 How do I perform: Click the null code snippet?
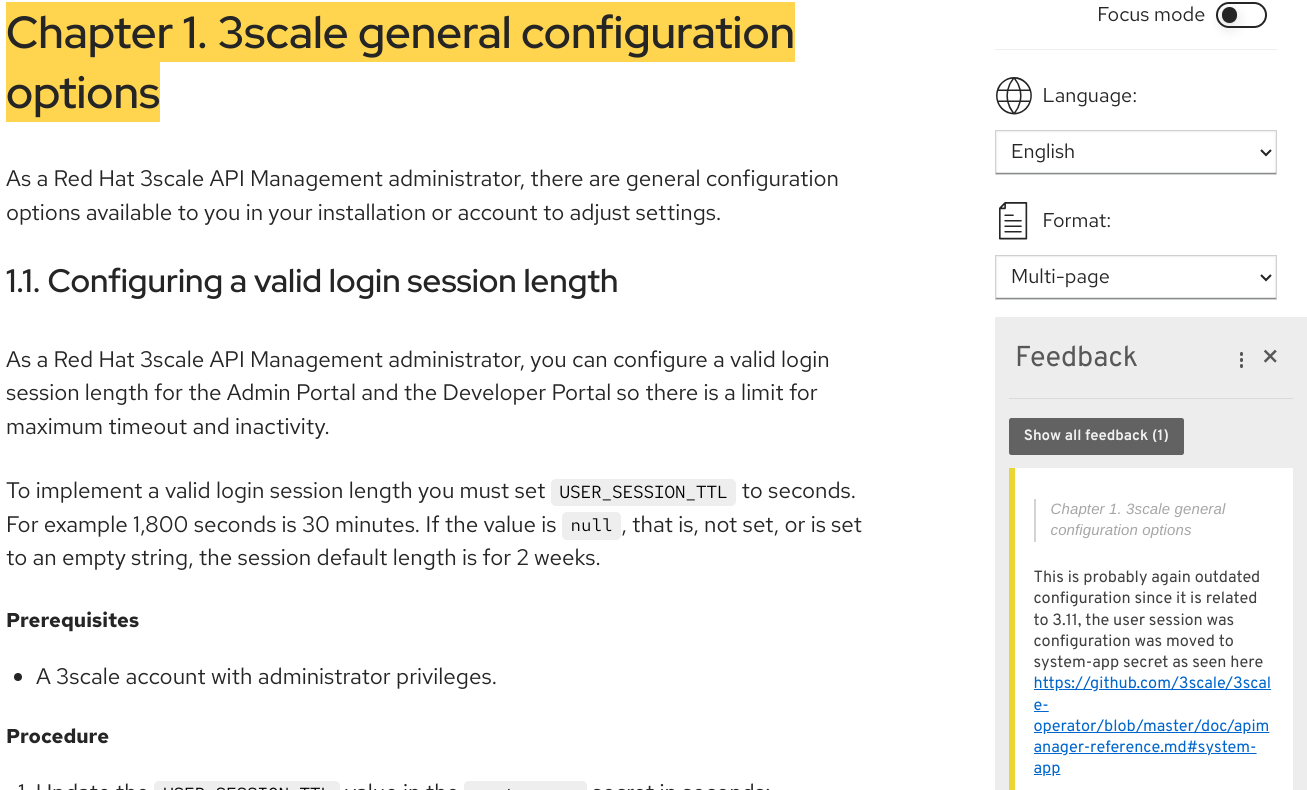[x=591, y=526]
